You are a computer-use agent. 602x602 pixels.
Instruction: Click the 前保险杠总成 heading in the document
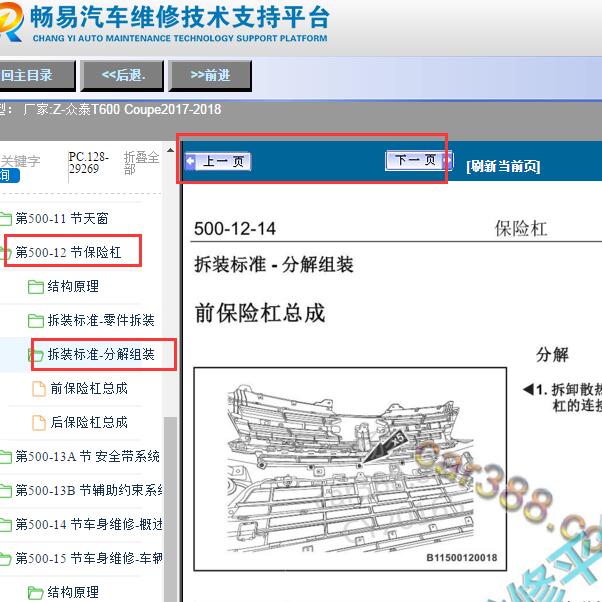(x=260, y=313)
